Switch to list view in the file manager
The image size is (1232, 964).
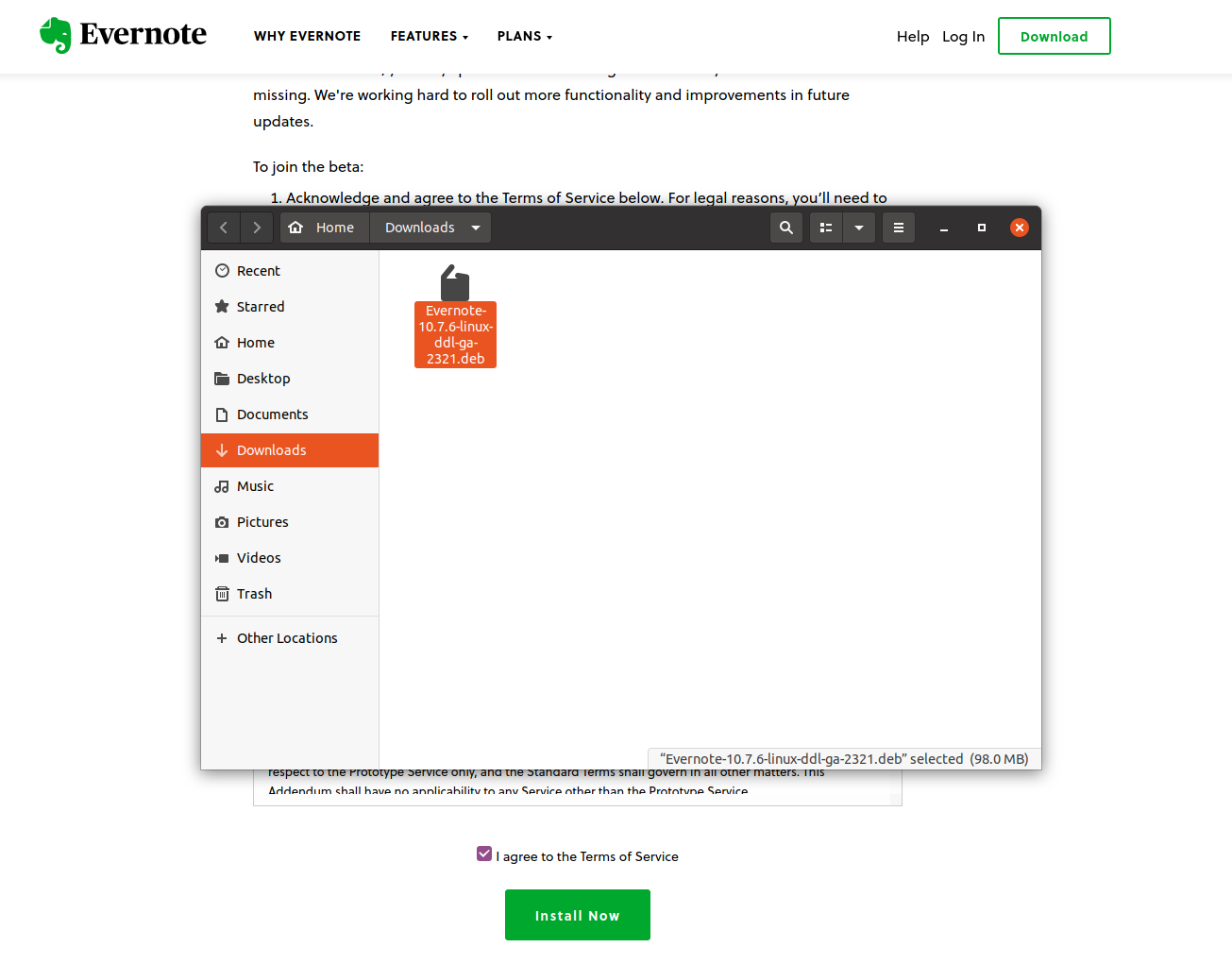point(825,228)
